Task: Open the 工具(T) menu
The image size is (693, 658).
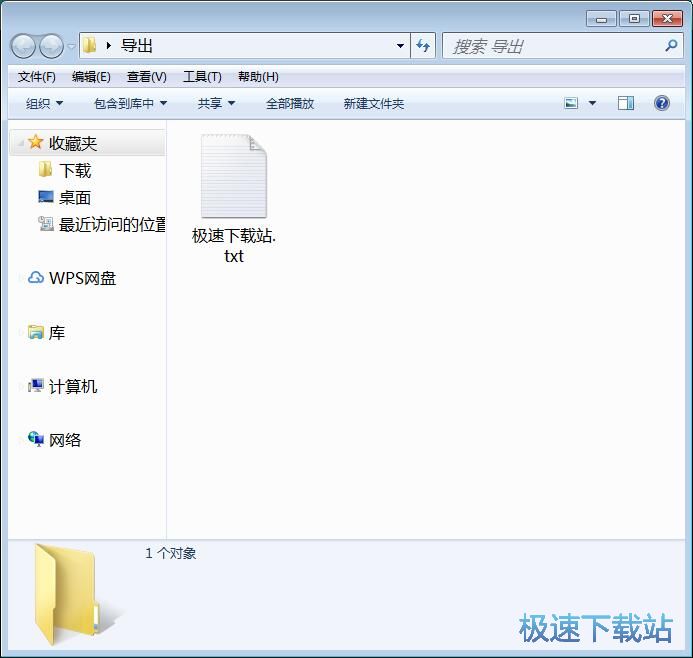Action: tap(202, 77)
